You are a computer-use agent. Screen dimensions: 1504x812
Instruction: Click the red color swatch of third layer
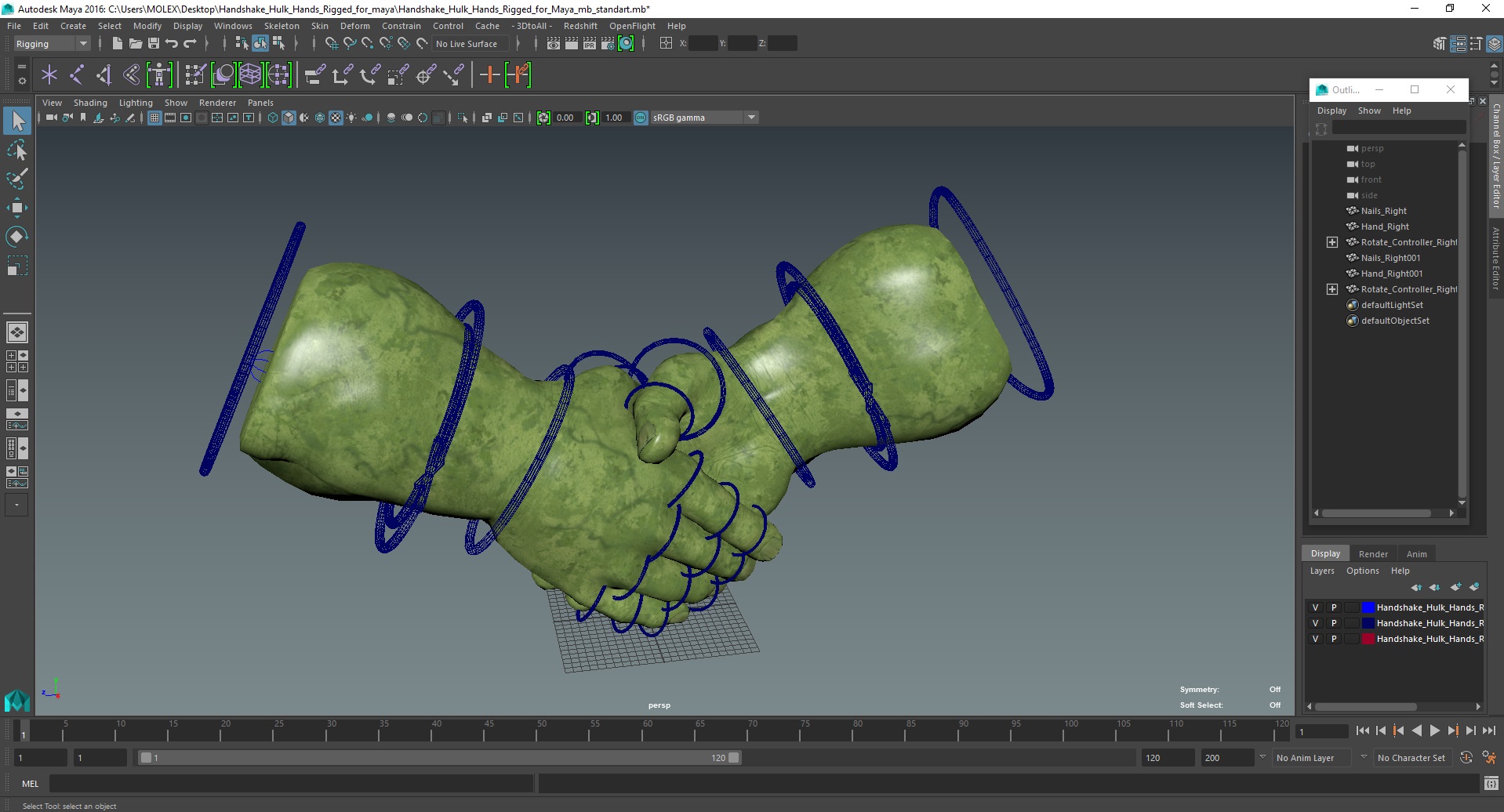pos(1368,639)
